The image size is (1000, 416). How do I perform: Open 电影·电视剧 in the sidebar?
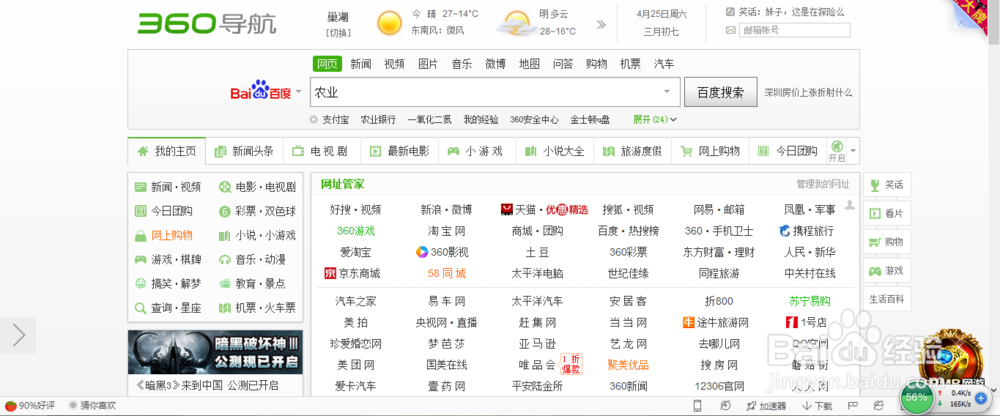click(x=257, y=187)
